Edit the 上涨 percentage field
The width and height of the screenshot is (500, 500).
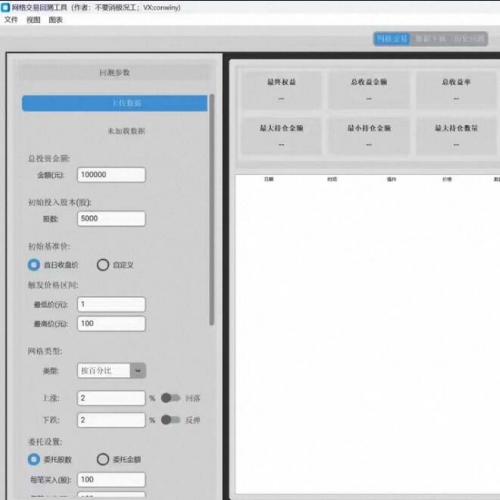(x=111, y=398)
